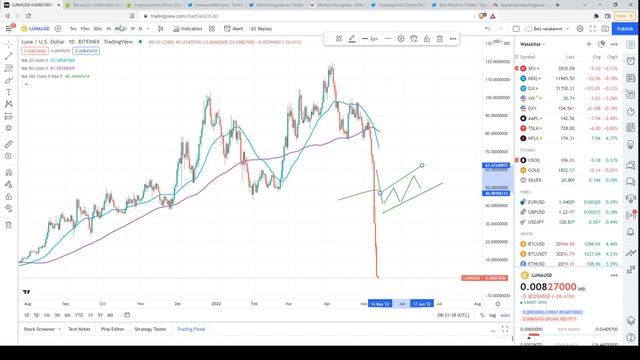Screen dimensions: 640x360
Task: Toggle the magnet mode tool
Action: [9, 172]
